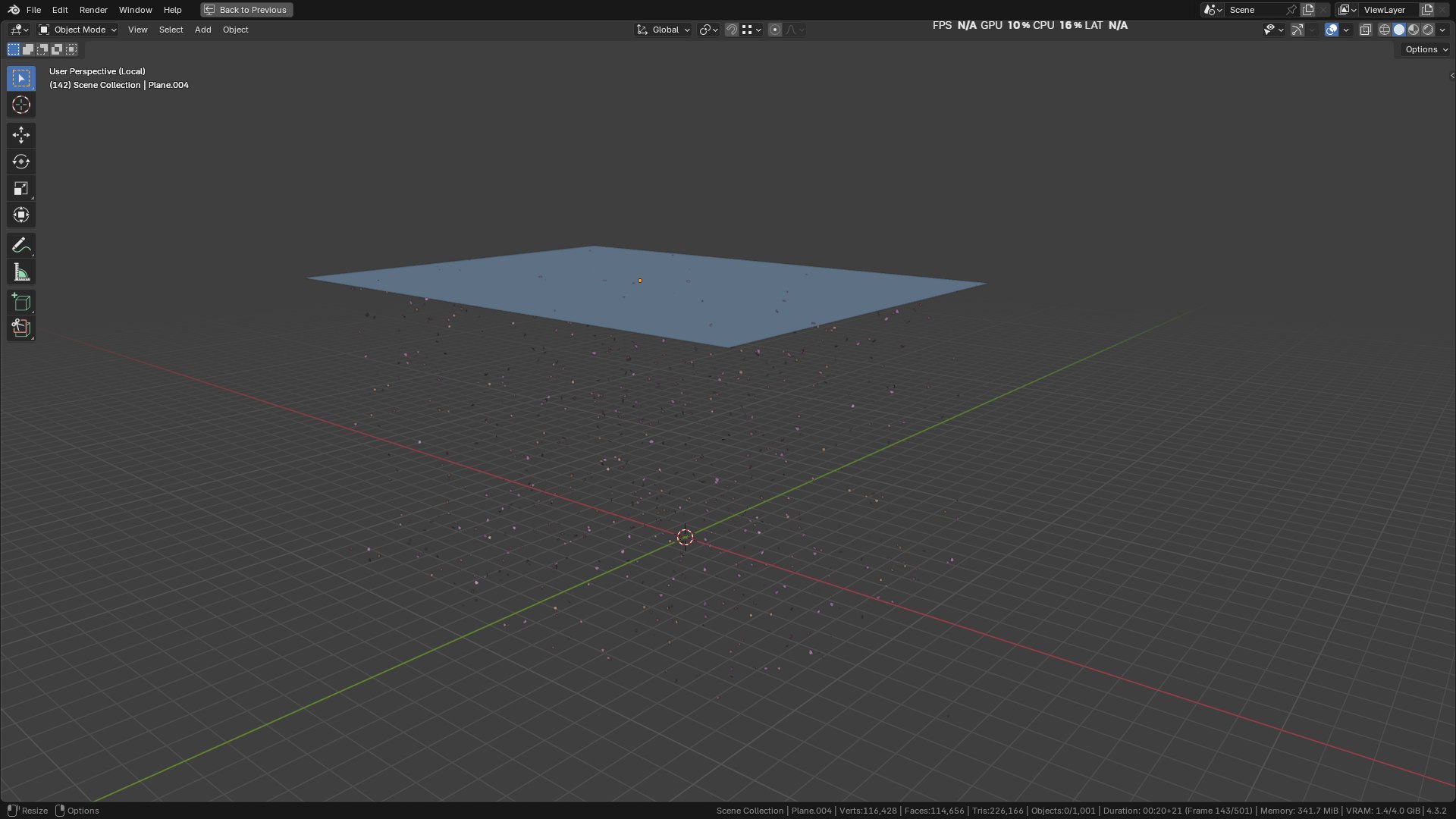Pin the Scene to workspace
The width and height of the screenshot is (1456, 819).
click(x=1291, y=10)
